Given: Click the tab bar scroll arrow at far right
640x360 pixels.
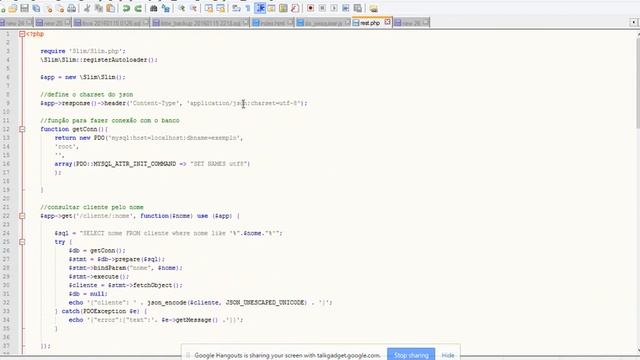Looking at the screenshot, I should [x=633, y=22].
